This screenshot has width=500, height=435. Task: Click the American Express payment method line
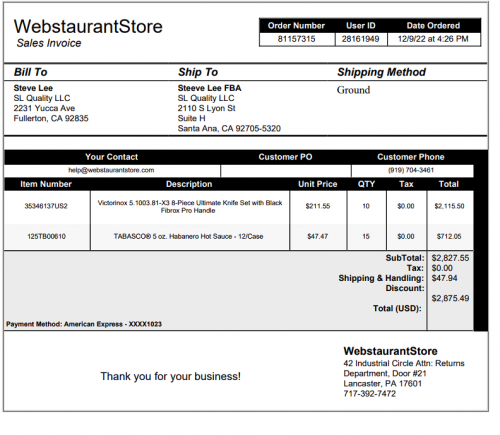(x=84, y=324)
